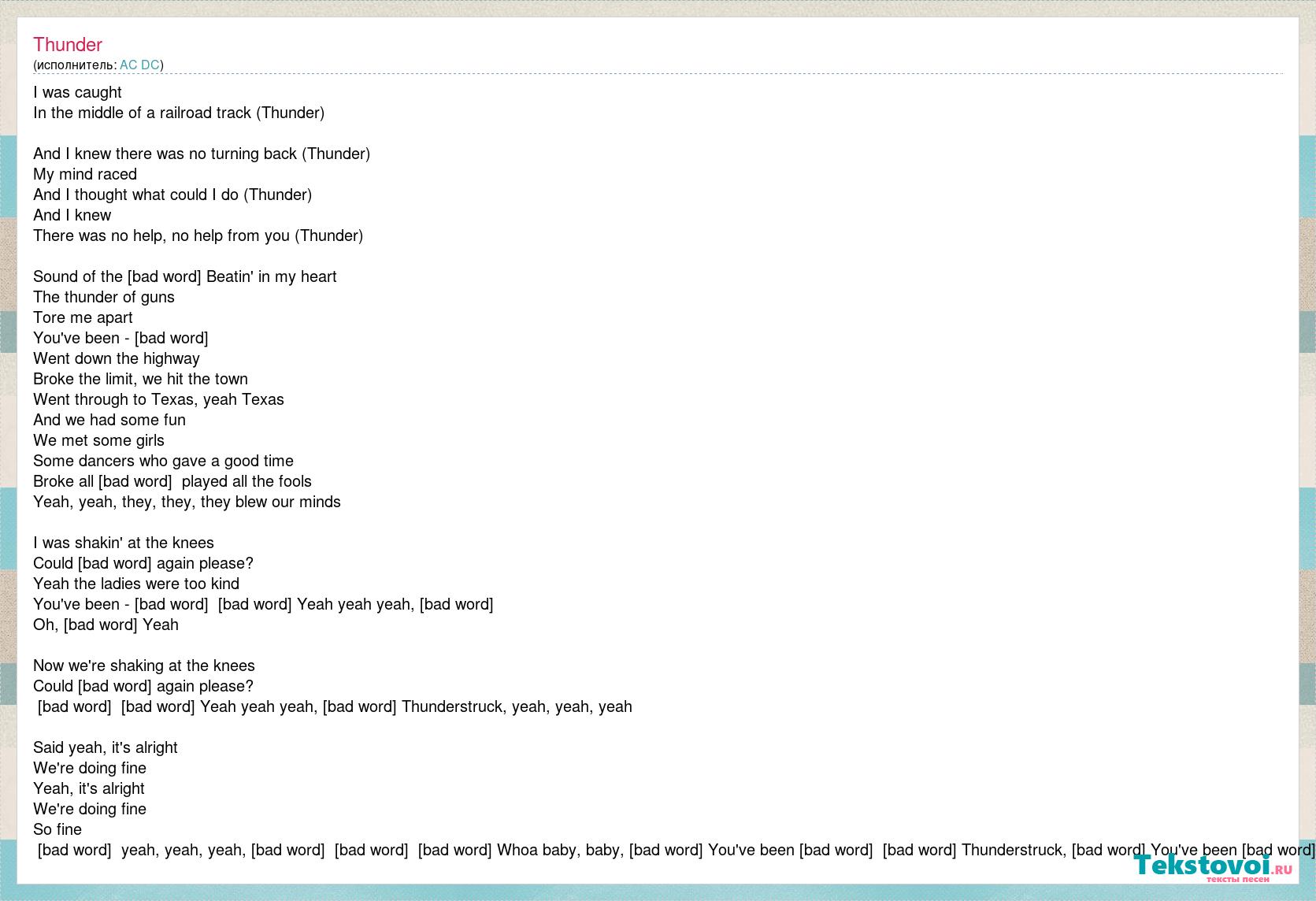
Task: Select 'I was shakin' at the knees'
Action: click(x=124, y=543)
